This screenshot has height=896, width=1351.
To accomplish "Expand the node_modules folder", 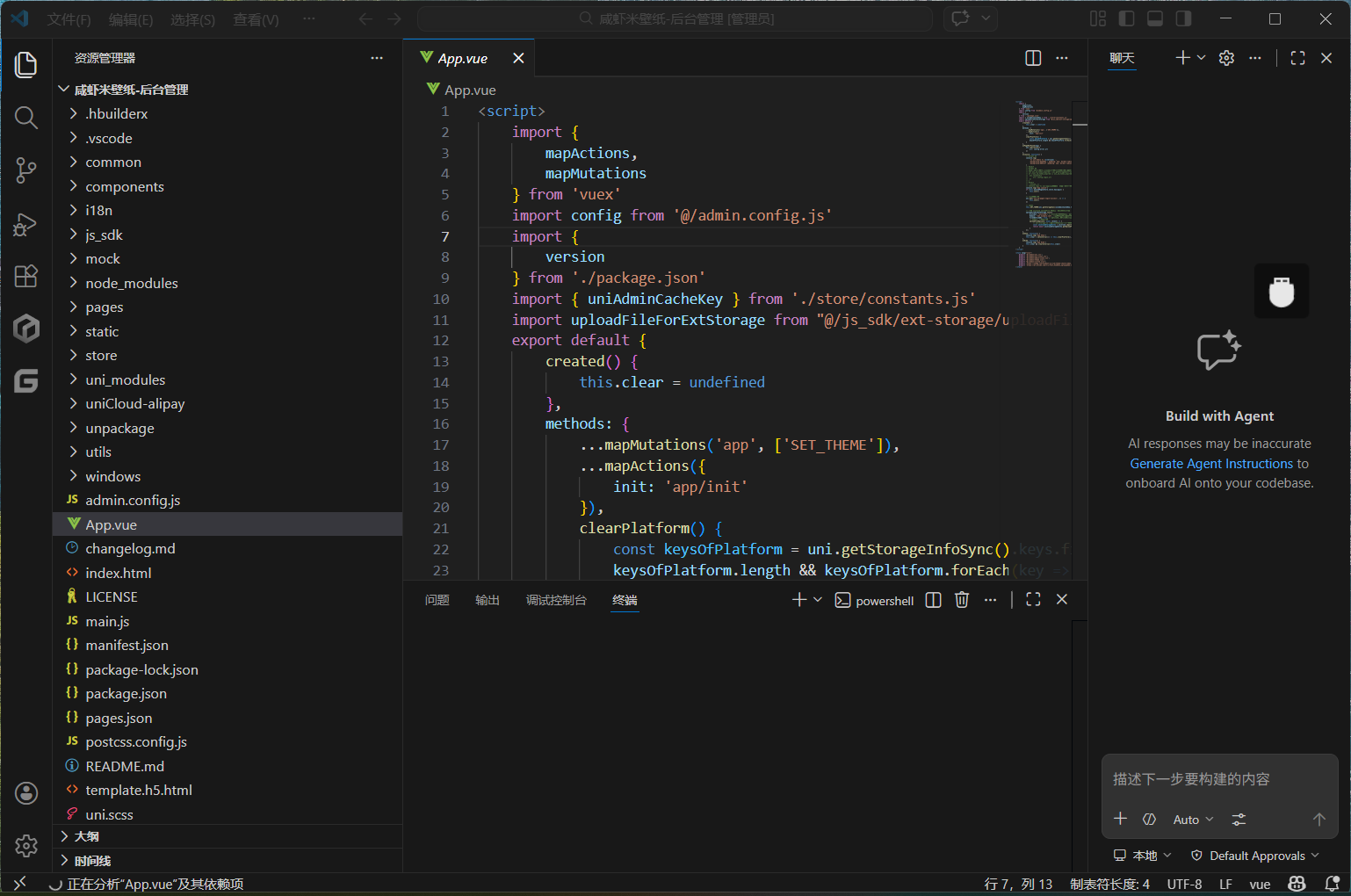I will 131,283.
